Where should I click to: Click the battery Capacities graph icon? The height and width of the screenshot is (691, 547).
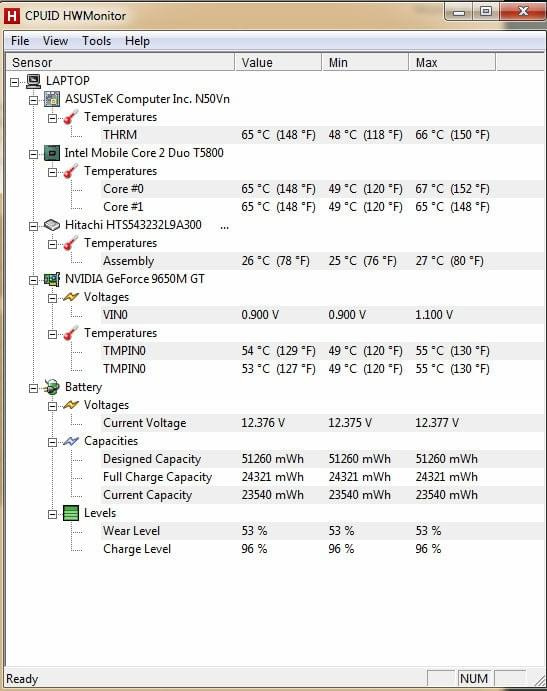[71, 441]
